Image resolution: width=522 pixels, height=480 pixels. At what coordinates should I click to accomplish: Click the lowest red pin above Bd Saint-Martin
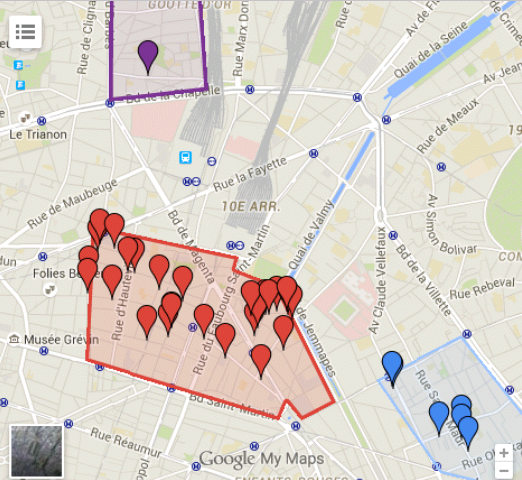pos(261,362)
